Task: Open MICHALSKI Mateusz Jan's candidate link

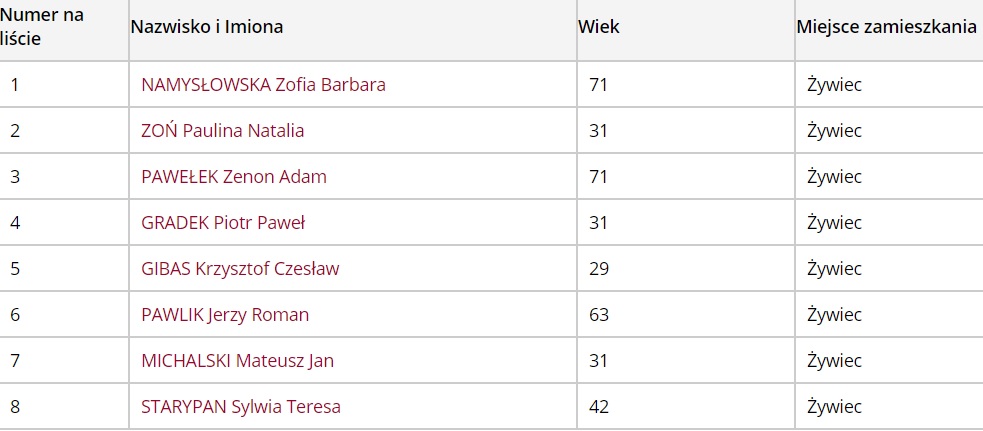Action: coord(237,361)
